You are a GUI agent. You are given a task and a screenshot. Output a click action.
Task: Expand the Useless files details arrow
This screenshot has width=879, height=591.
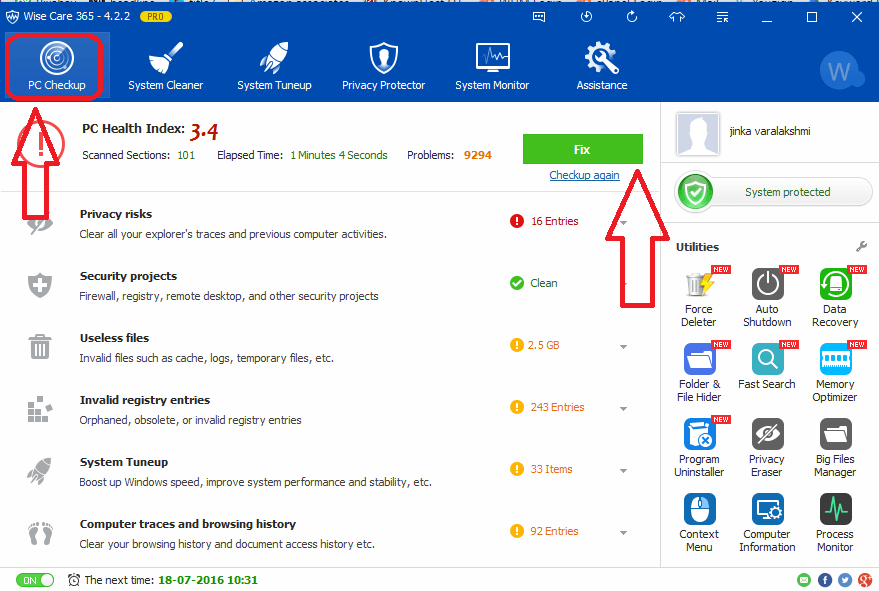(623, 347)
